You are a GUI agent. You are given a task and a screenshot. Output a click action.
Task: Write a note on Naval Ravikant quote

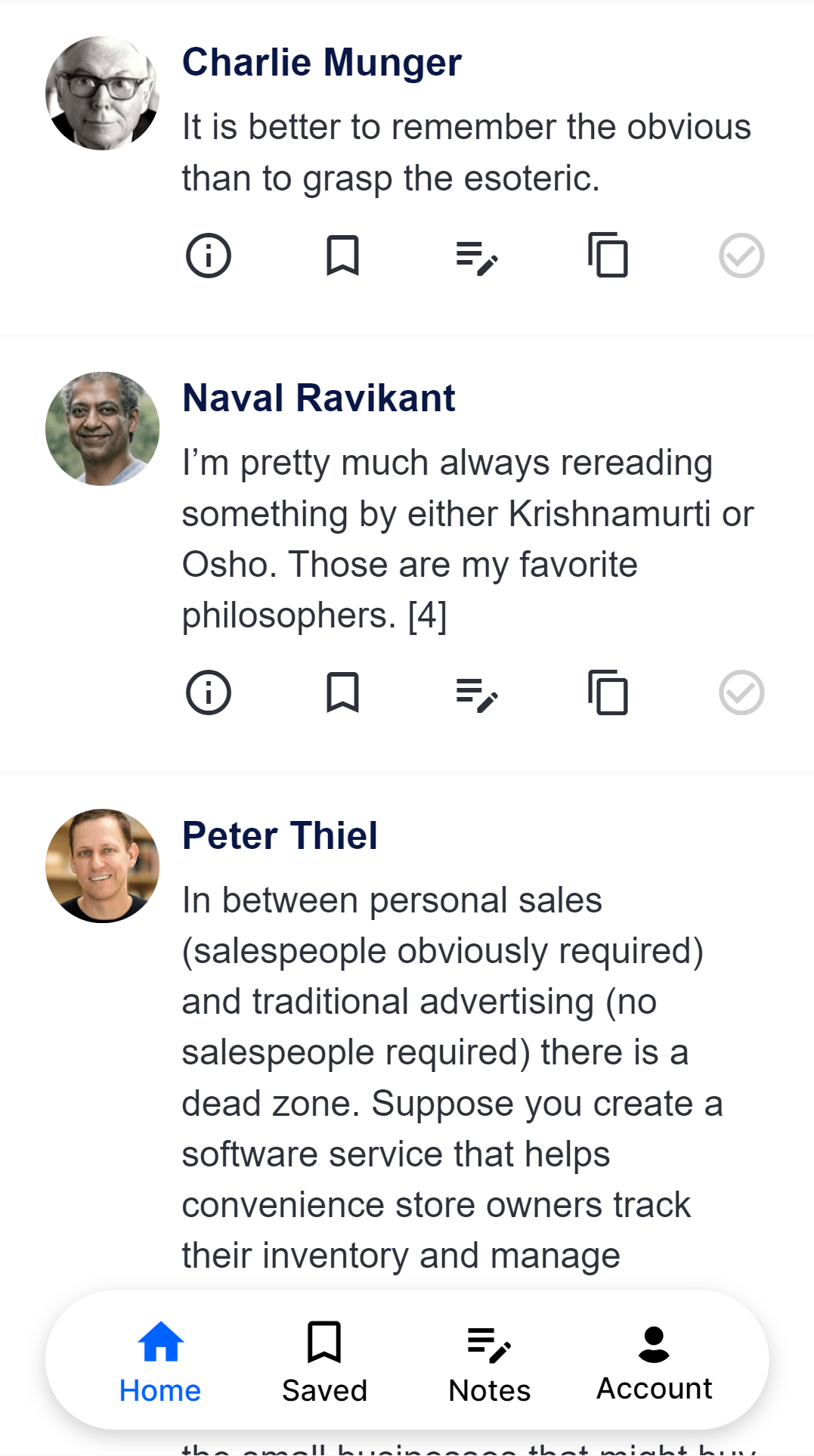pos(476,694)
